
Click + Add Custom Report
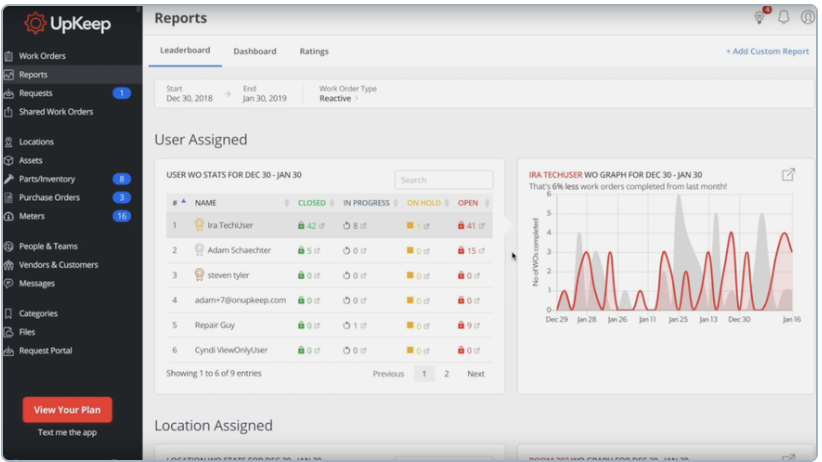click(767, 51)
